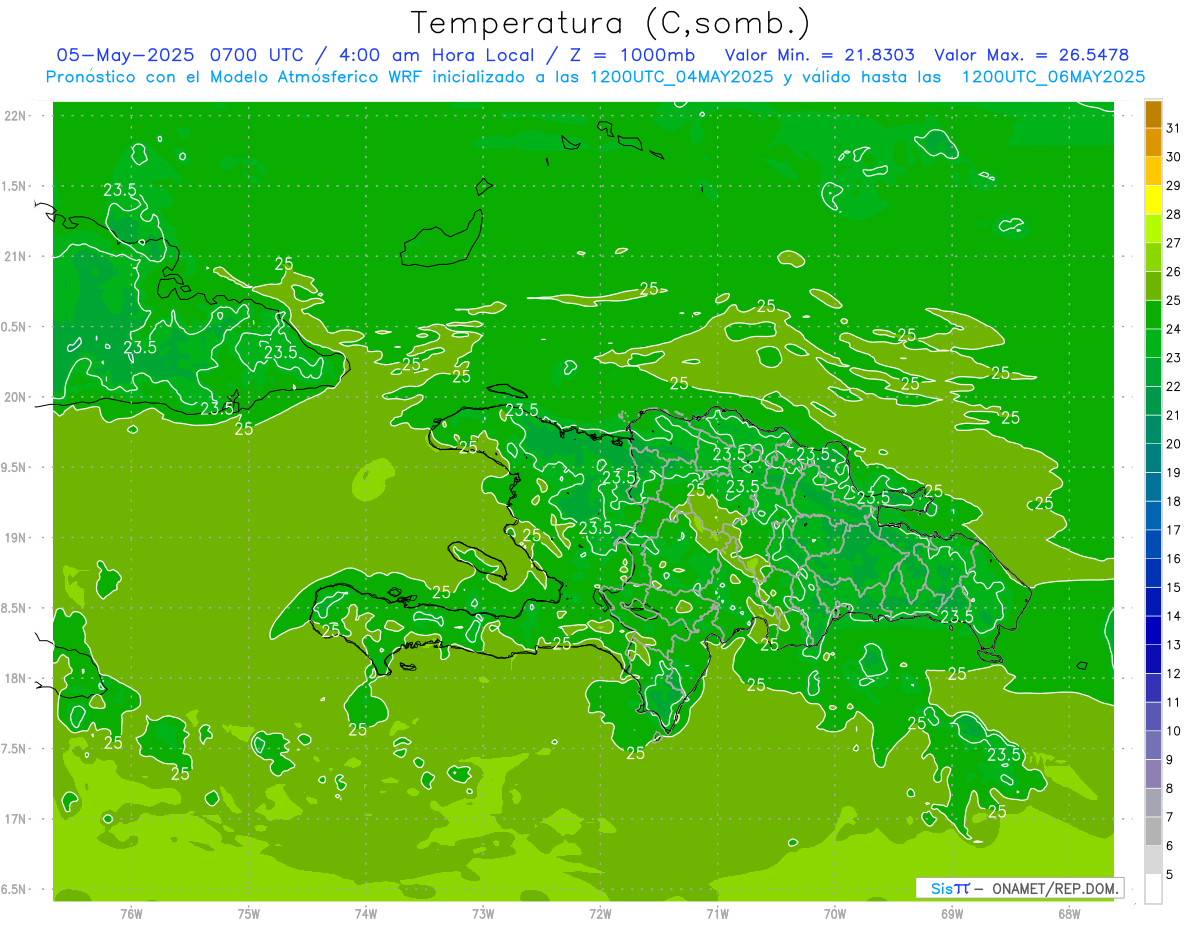Click valid-until time '1200UTC_06MAY2025'

[x=1053, y=77]
